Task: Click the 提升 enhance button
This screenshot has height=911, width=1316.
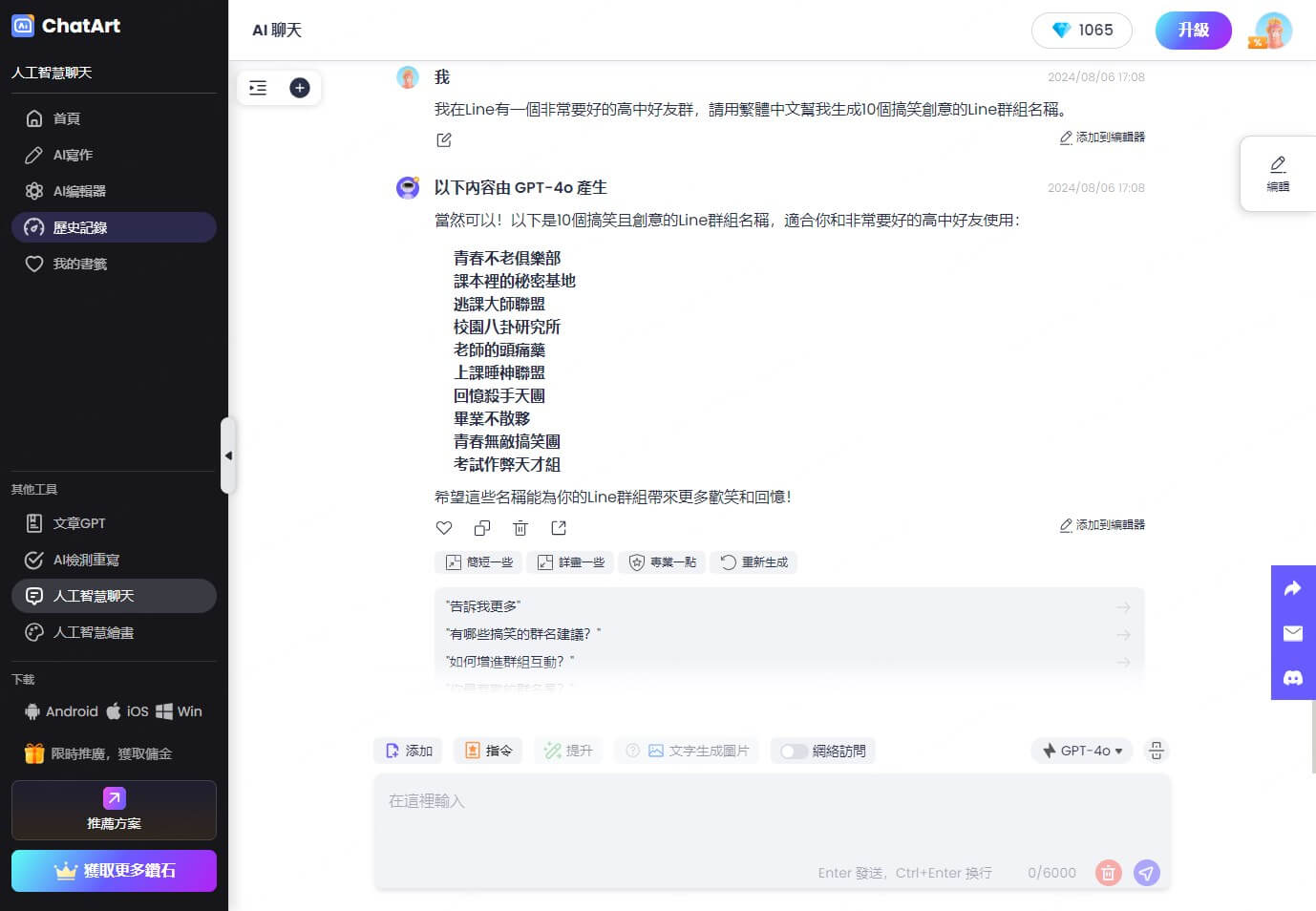Action: pyautogui.click(x=568, y=751)
